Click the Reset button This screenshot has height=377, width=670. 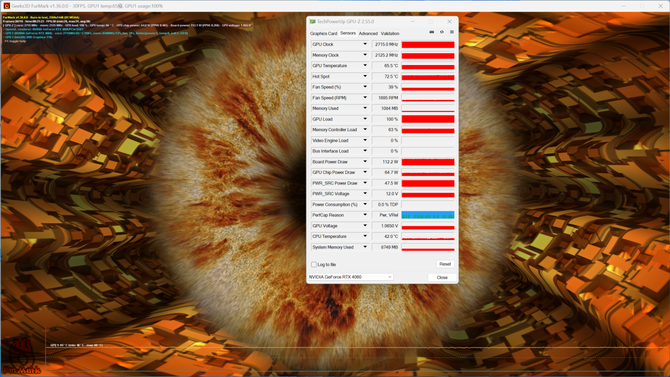(x=445, y=264)
